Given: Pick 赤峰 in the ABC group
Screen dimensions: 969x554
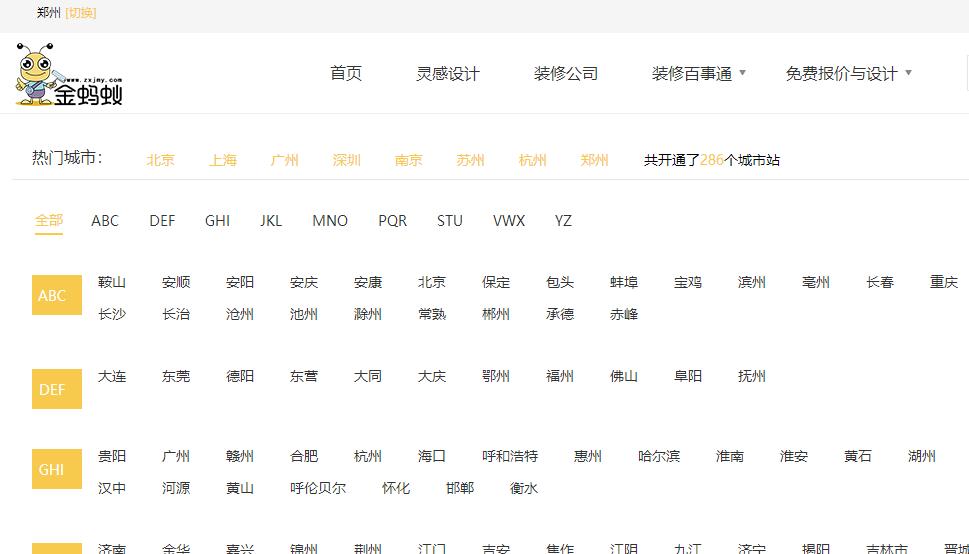Looking at the screenshot, I should click(x=624, y=314).
